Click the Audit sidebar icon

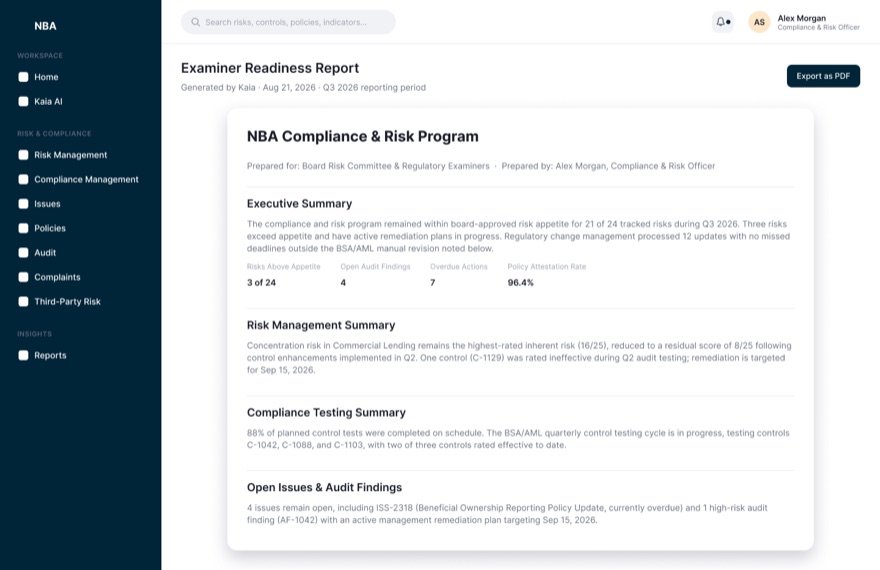[x=24, y=252]
